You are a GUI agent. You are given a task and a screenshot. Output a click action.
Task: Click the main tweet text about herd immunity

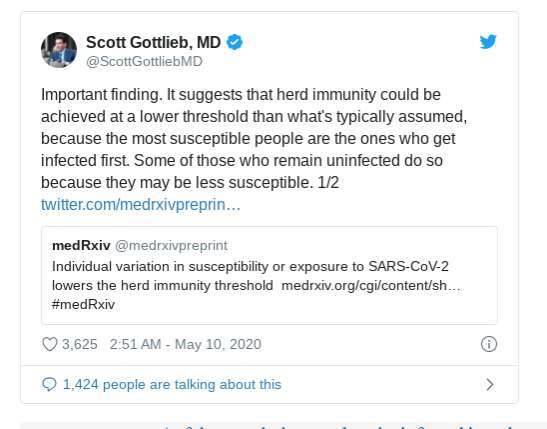(x=254, y=138)
